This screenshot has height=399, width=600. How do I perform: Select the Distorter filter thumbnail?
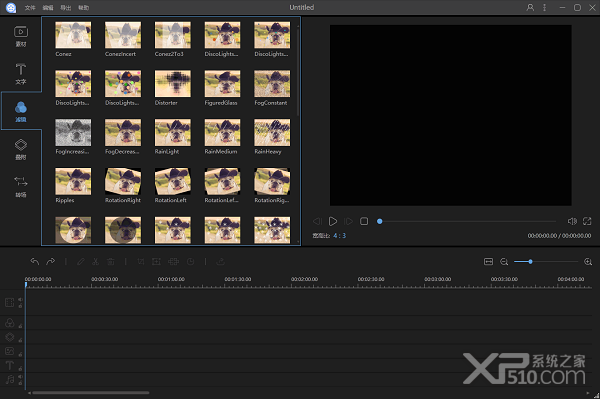[x=173, y=83]
